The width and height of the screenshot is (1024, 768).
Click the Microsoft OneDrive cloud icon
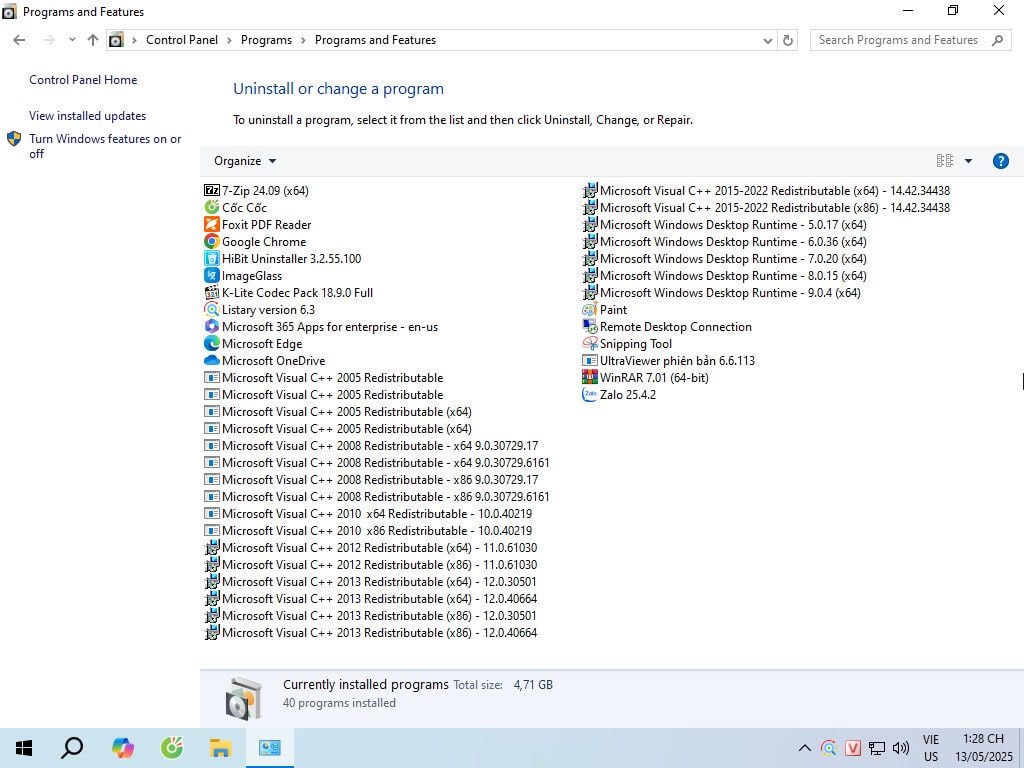pyautogui.click(x=212, y=360)
